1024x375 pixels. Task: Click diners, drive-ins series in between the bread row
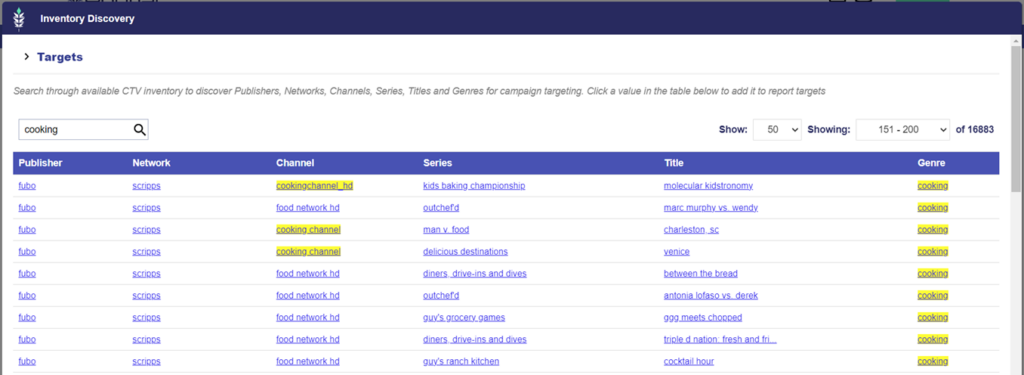tap(475, 274)
